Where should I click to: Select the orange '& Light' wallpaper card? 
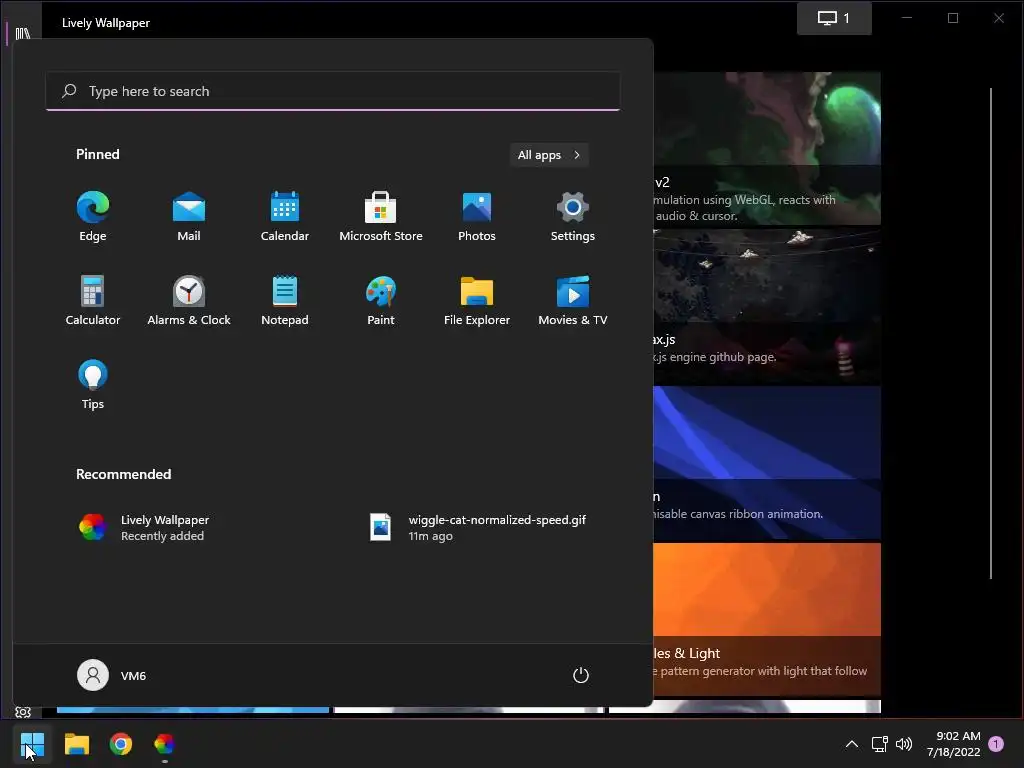pyautogui.click(x=767, y=620)
